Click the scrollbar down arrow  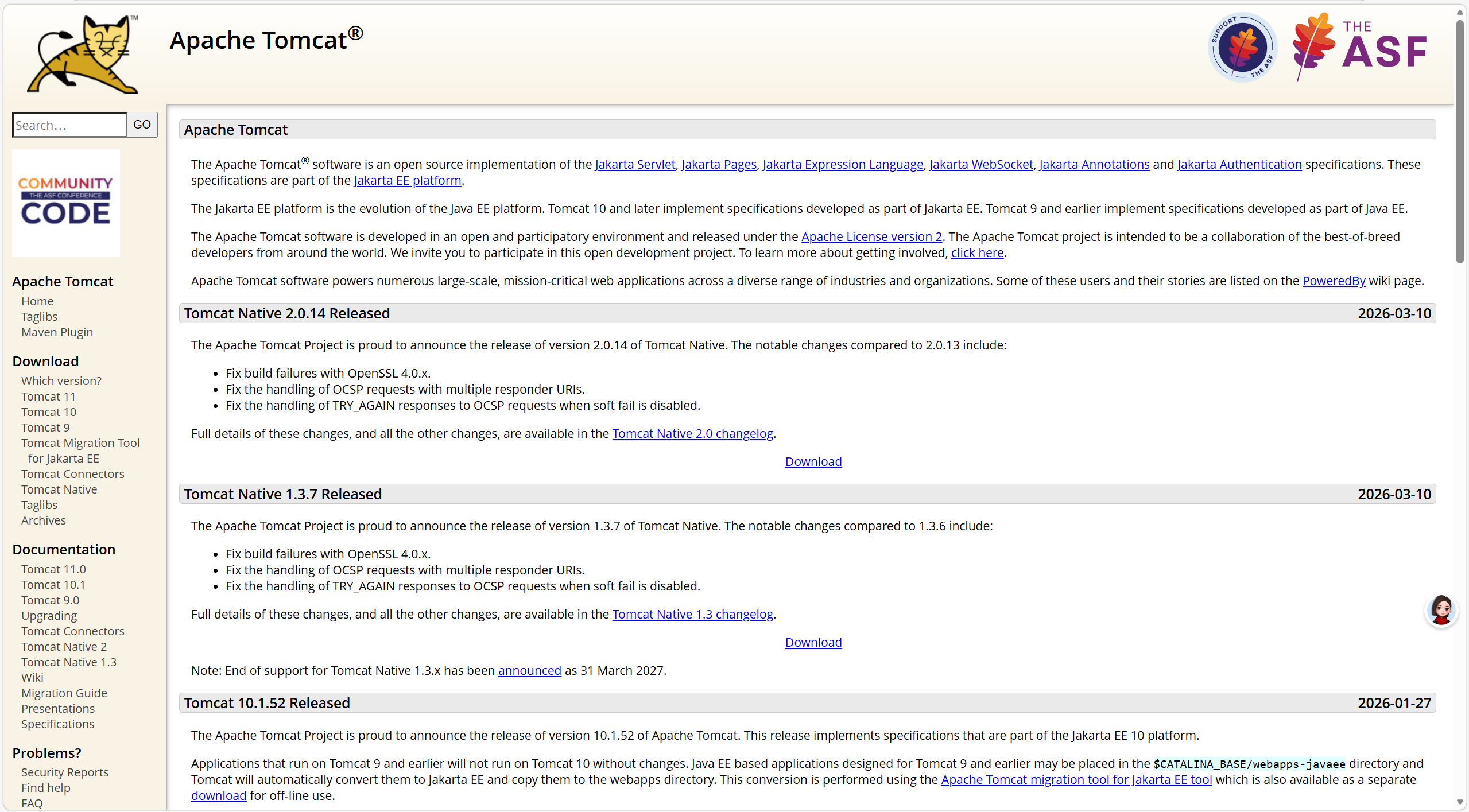click(1460, 802)
